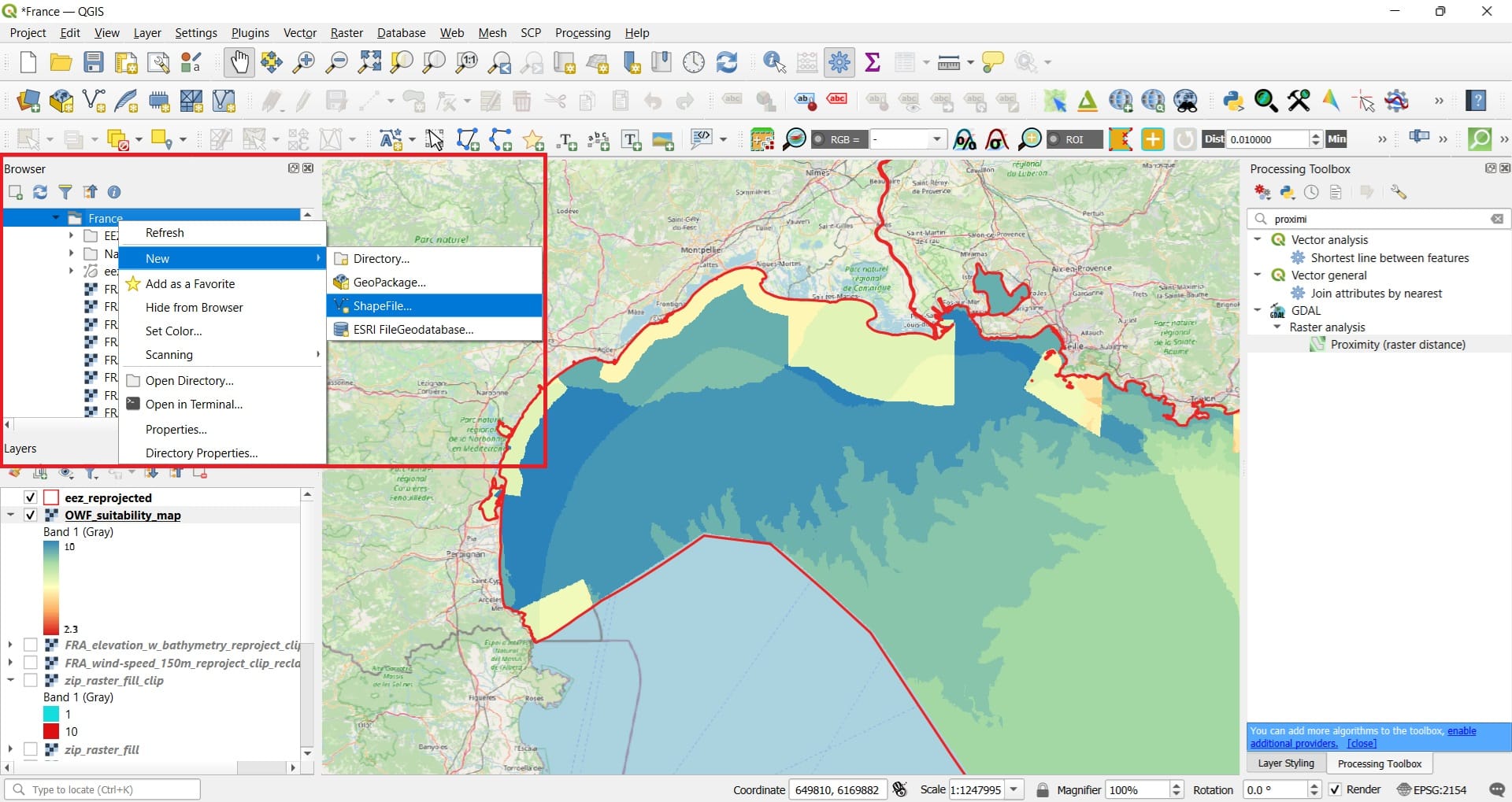
Task: Collapse the OWF_suitability_map layer legend
Action: pos(10,515)
